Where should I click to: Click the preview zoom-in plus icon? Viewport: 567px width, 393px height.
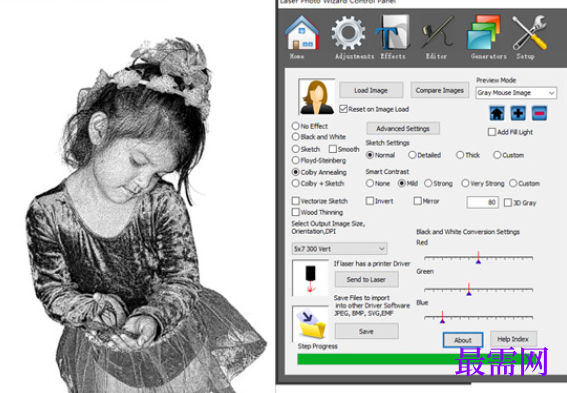coord(518,113)
